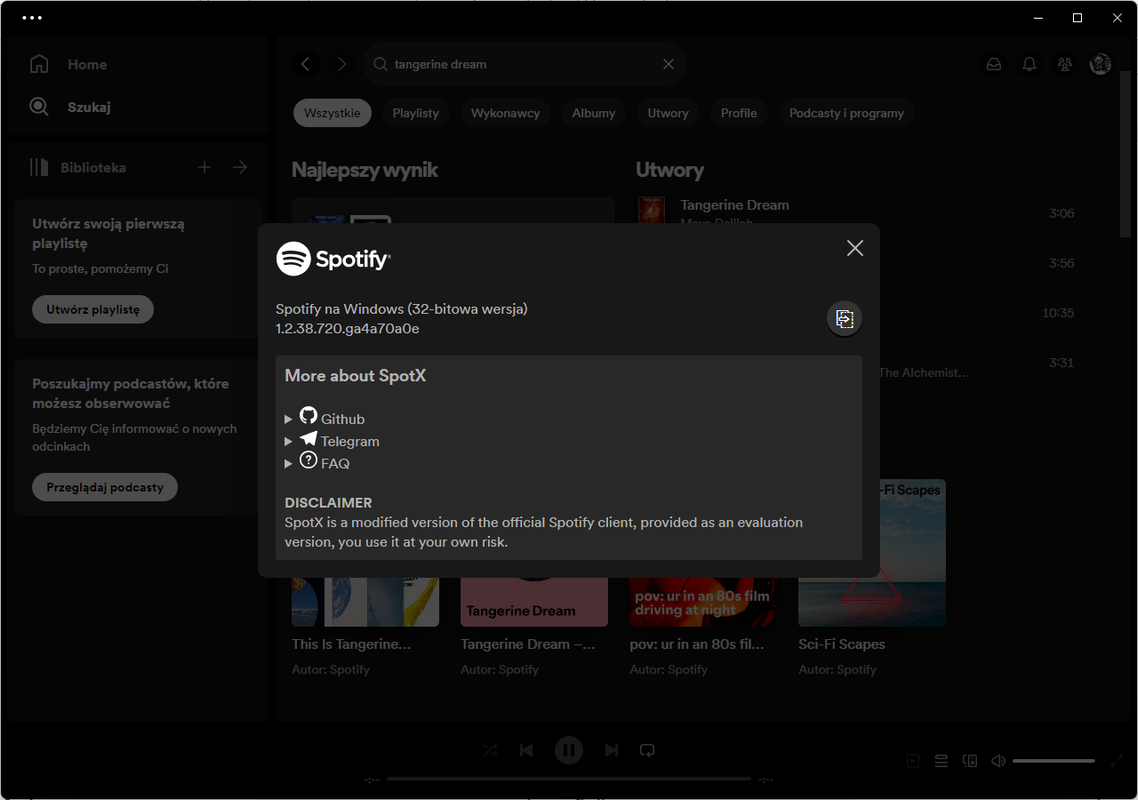Open Tangerine Dream radio playlist thumbnail
Image resolution: width=1138 pixels, height=800 pixels.
534,602
